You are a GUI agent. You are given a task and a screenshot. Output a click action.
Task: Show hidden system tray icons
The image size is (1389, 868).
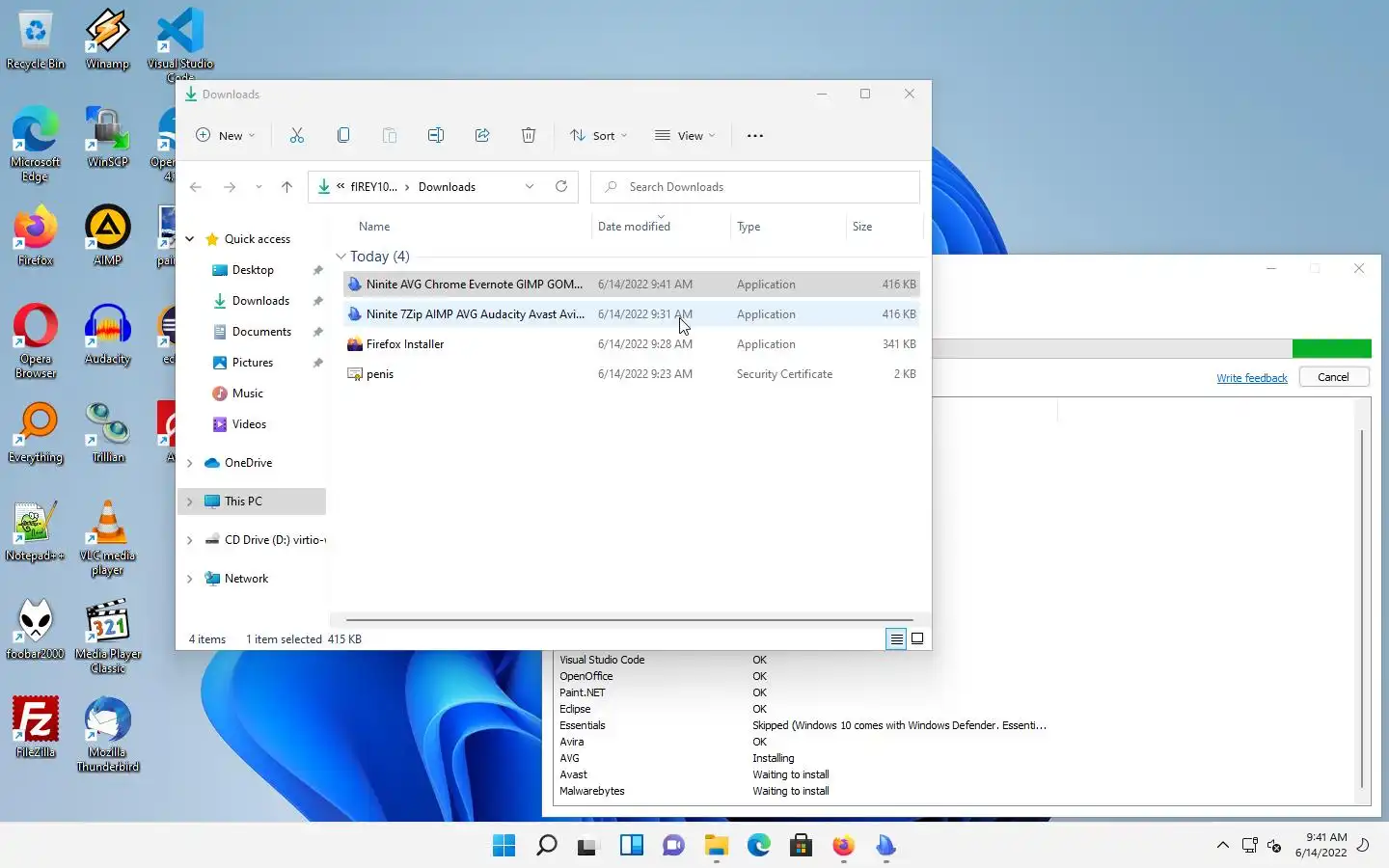pos(1222,846)
